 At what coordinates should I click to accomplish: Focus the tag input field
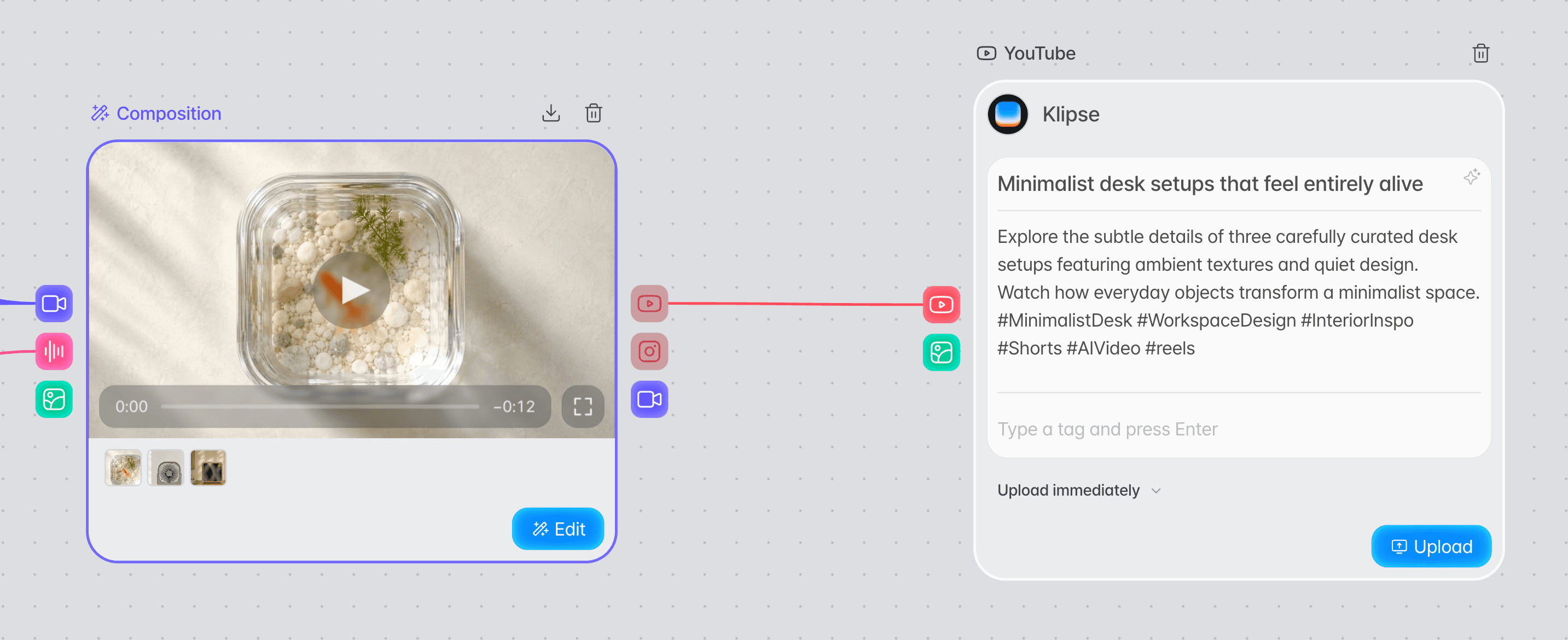[x=1239, y=429]
